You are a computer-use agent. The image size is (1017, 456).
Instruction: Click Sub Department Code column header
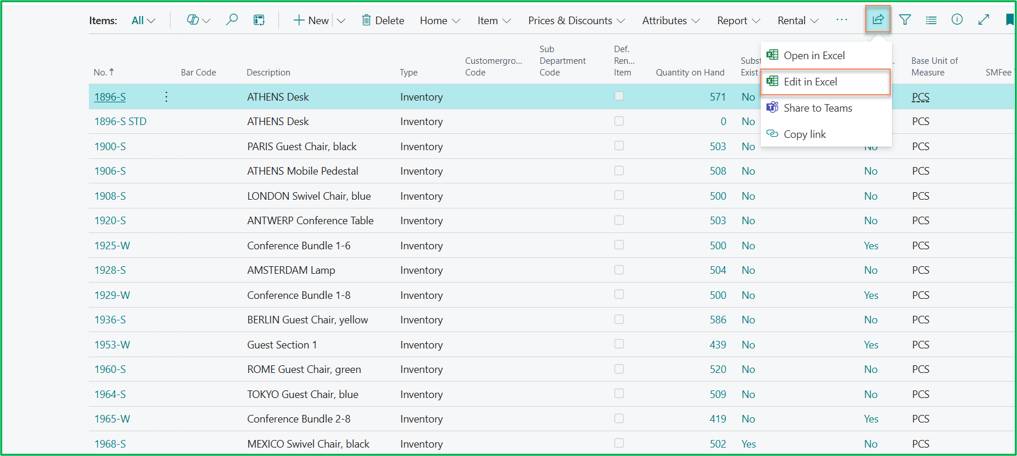click(562, 61)
